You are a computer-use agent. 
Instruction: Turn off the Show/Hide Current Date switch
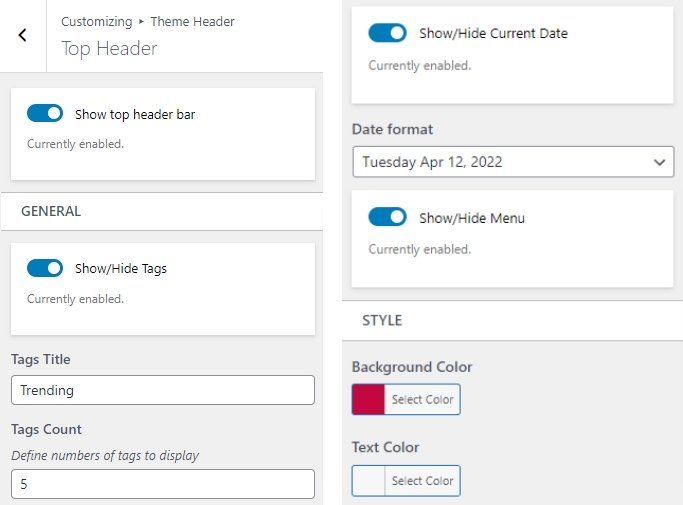pyautogui.click(x=387, y=33)
